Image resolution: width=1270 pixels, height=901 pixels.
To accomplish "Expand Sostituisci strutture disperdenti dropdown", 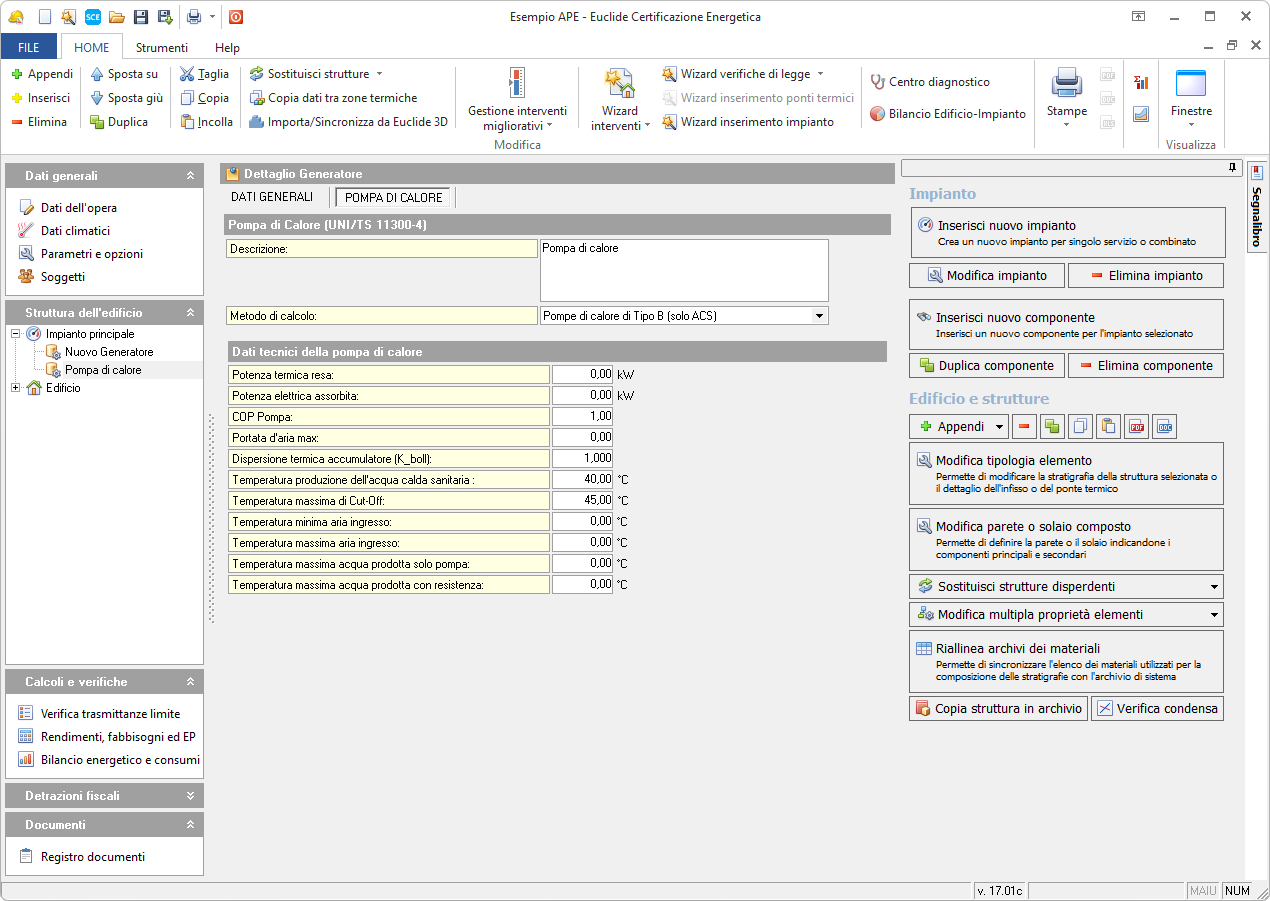I will 1214,587.
